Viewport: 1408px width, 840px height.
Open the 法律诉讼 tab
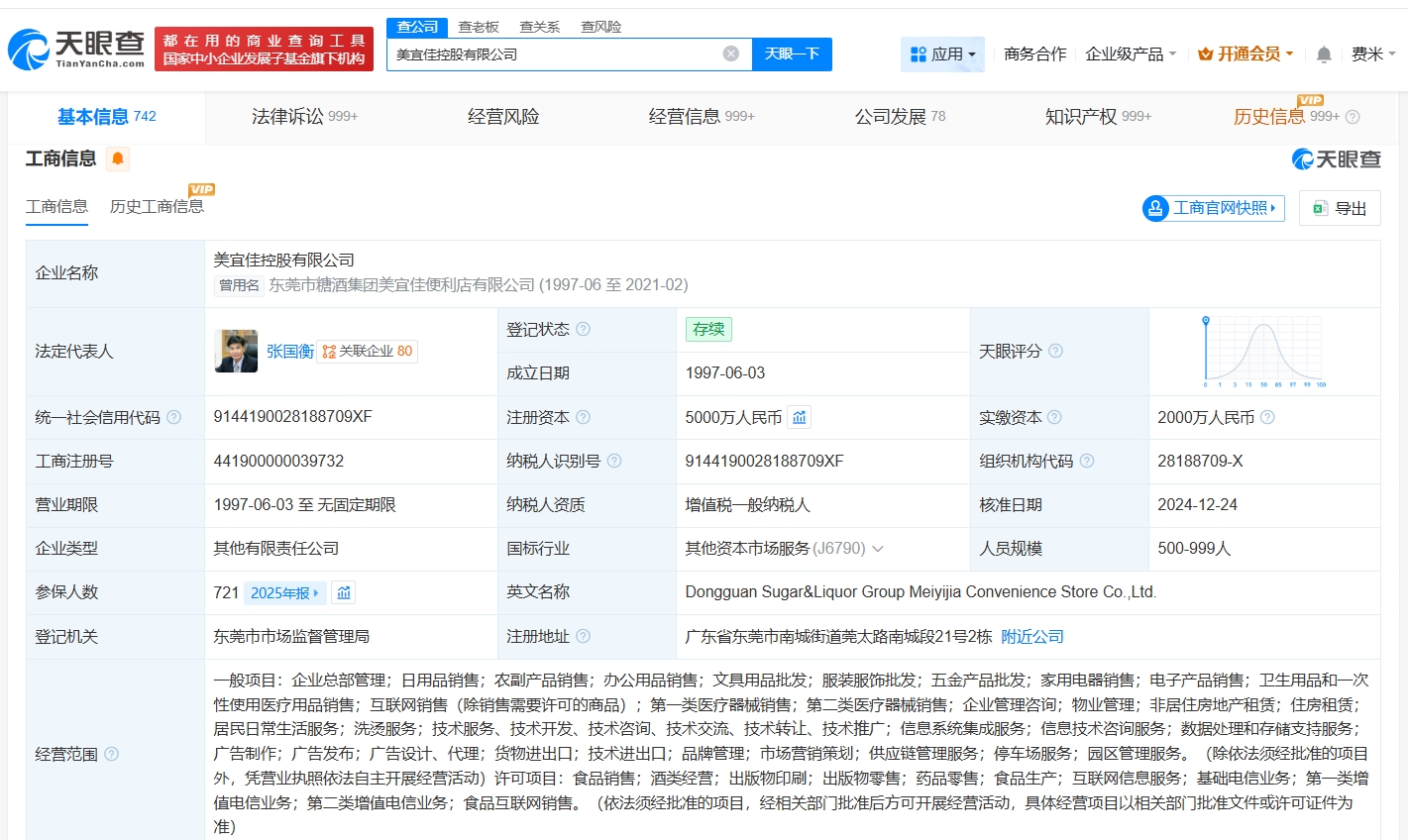(304, 117)
